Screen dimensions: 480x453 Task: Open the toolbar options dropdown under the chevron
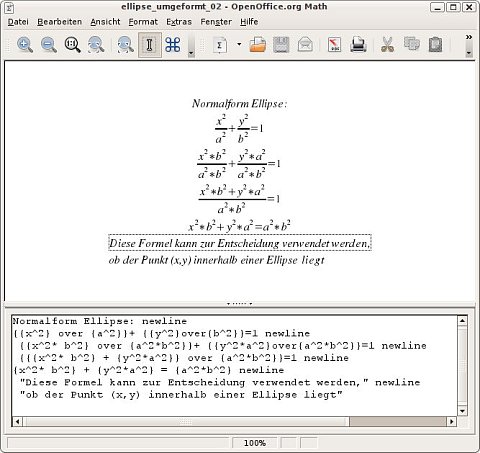click(x=469, y=53)
